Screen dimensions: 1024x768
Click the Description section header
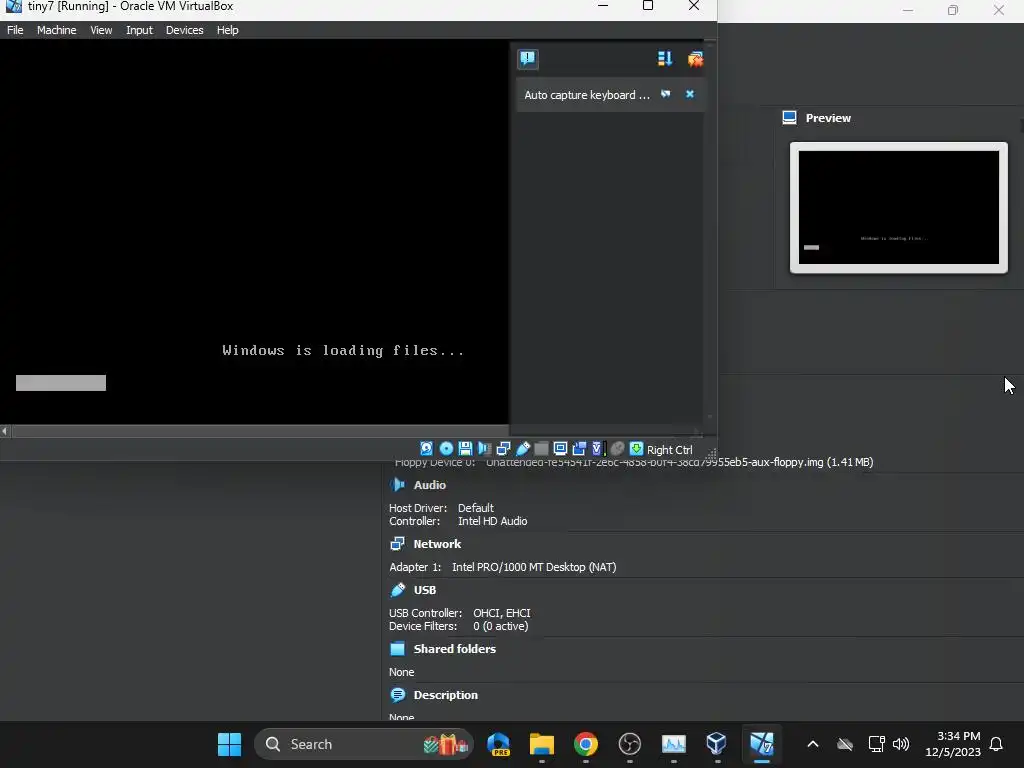point(445,695)
